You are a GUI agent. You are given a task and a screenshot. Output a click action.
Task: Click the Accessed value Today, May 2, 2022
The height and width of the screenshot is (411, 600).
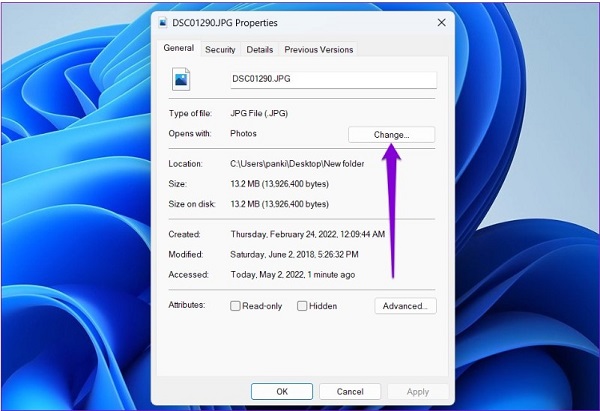pos(293,275)
